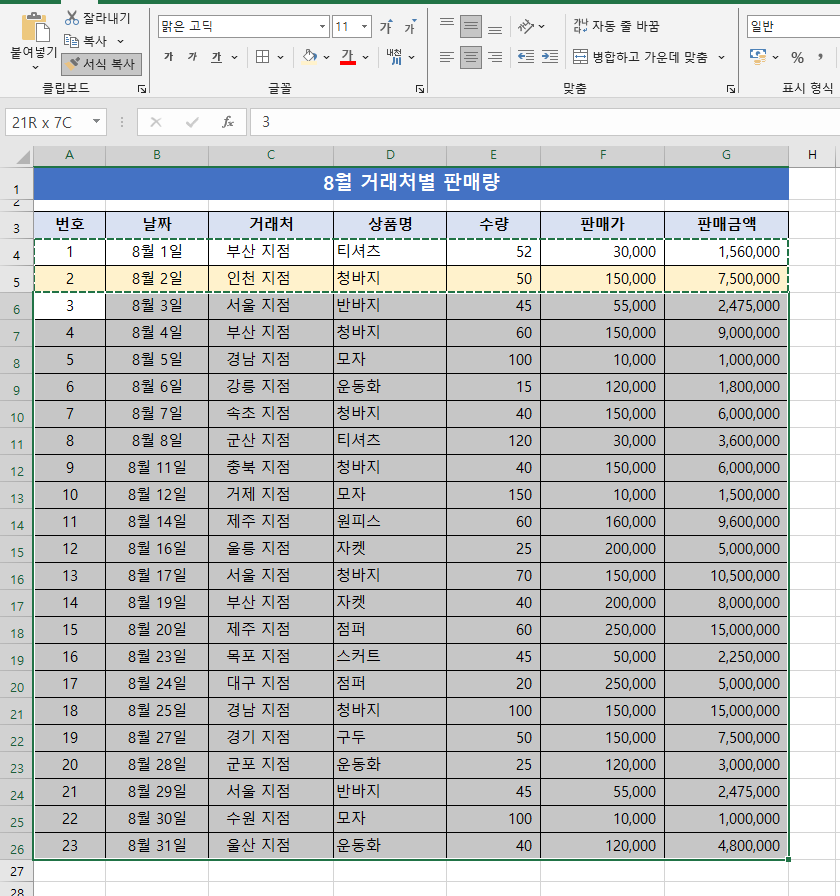Screen dimensions: 840x896
Task: Select column H header
Action: [x=813, y=155]
